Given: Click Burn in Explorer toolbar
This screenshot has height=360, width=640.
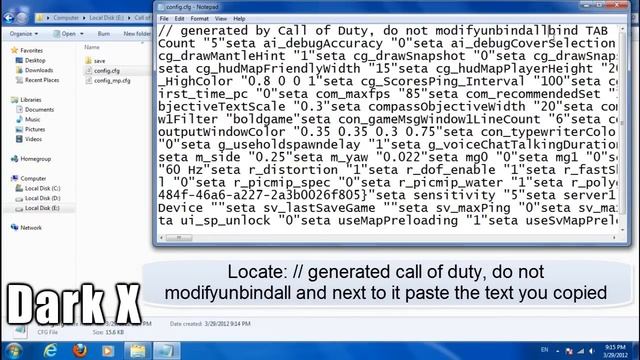Looking at the screenshot, I should 104,33.
